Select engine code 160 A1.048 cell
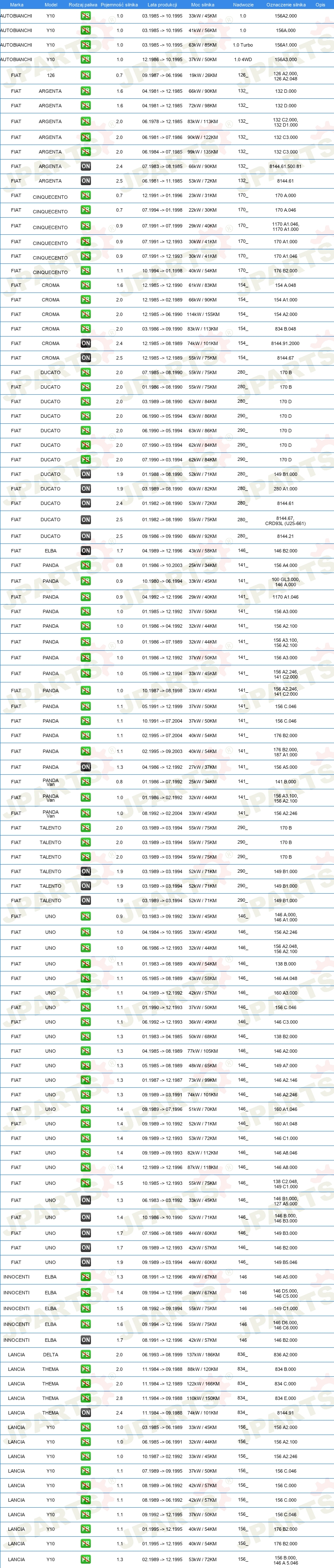Image resolution: width=334 pixels, height=1568 pixels. pyautogui.click(x=285, y=1124)
